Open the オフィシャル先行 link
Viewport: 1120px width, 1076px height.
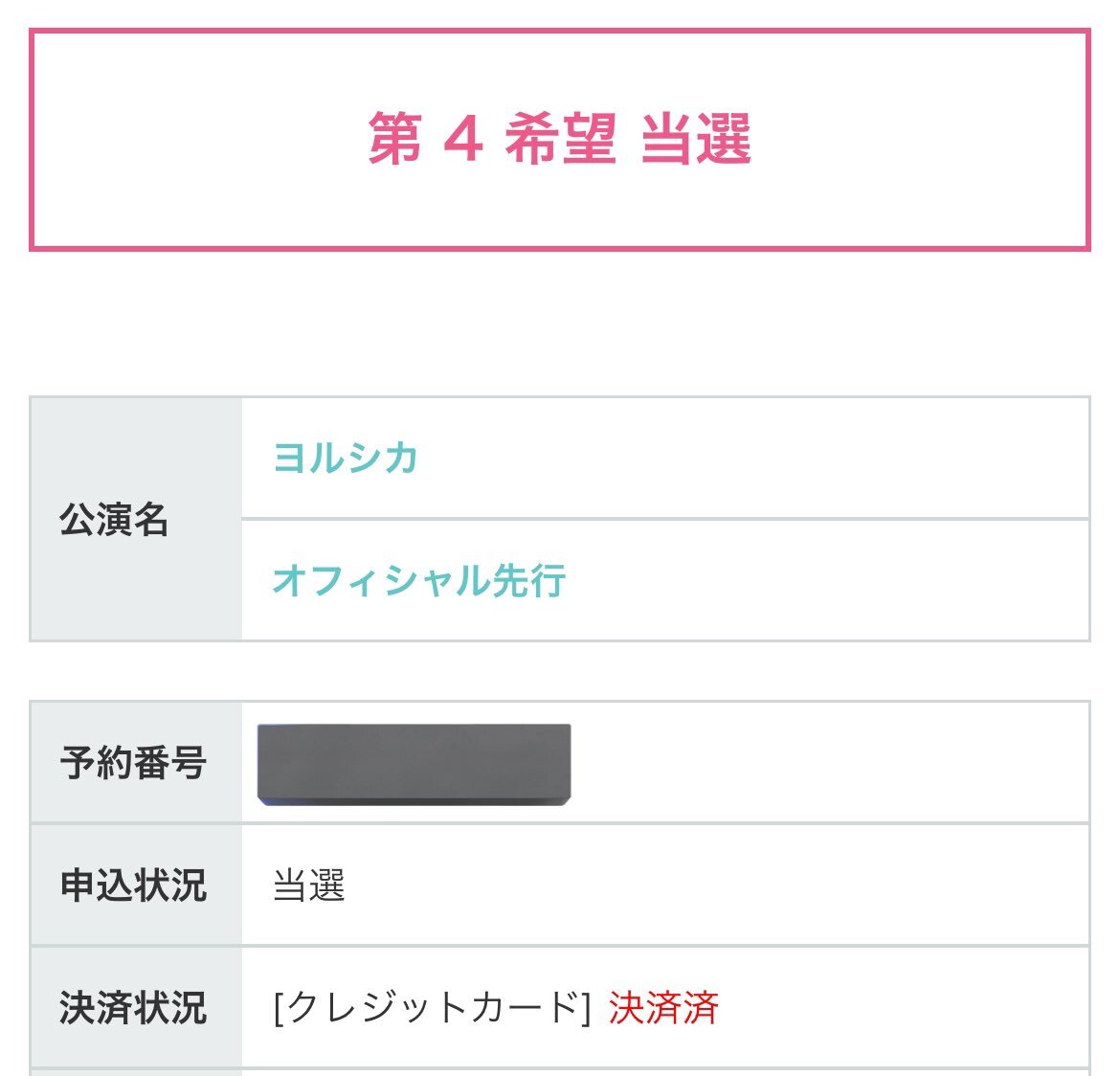coord(419,579)
